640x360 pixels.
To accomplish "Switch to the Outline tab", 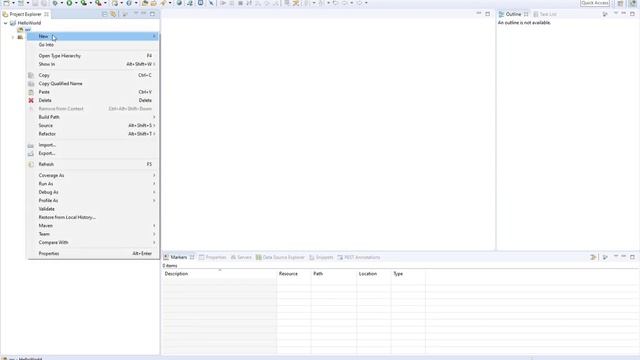I will pyautogui.click(x=513, y=14).
